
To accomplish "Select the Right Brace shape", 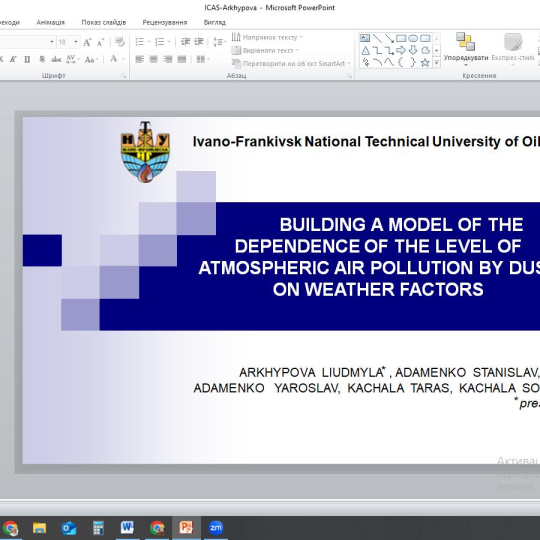I will 413,62.
